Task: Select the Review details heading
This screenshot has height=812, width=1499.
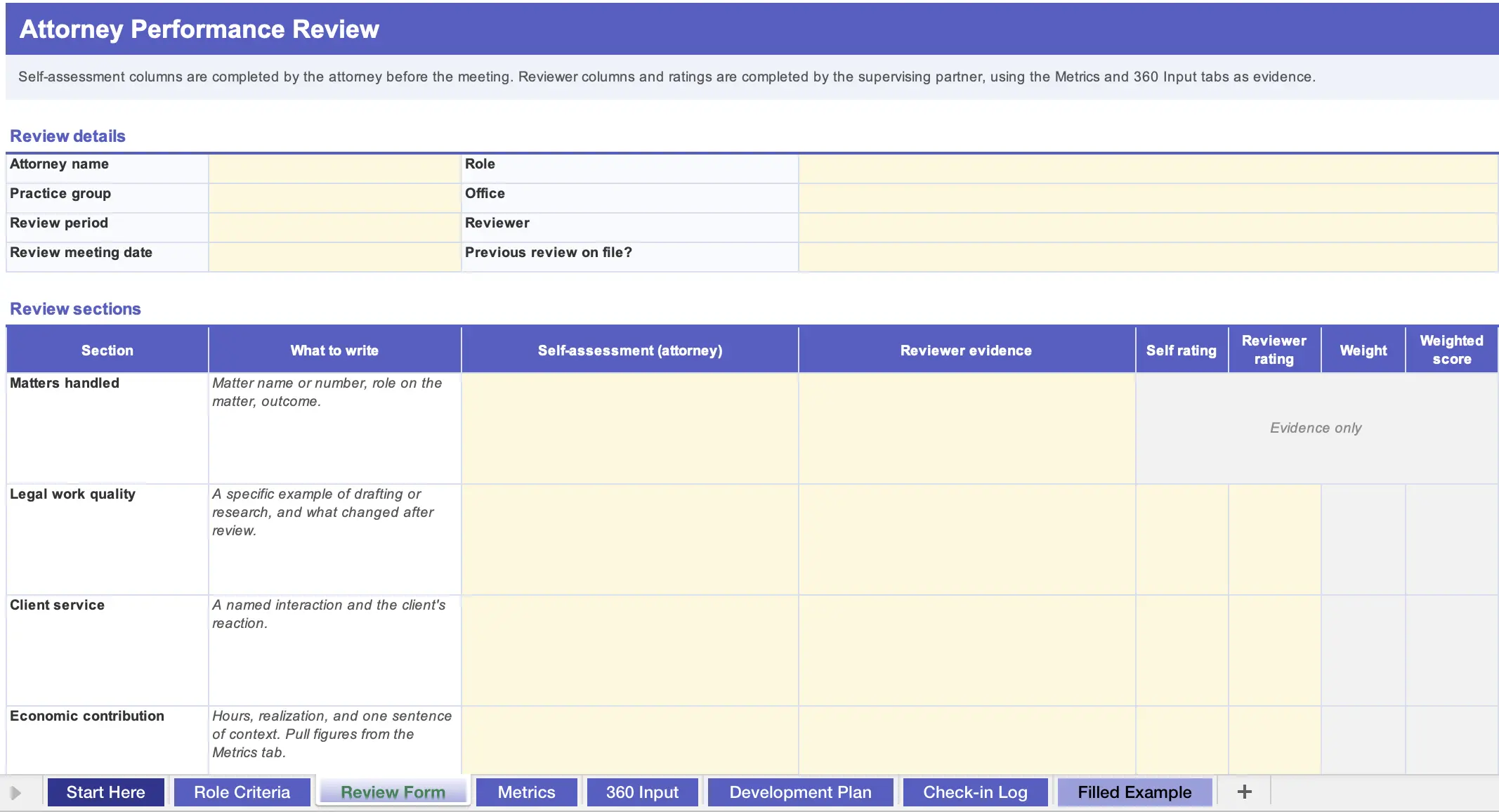Action: point(67,136)
